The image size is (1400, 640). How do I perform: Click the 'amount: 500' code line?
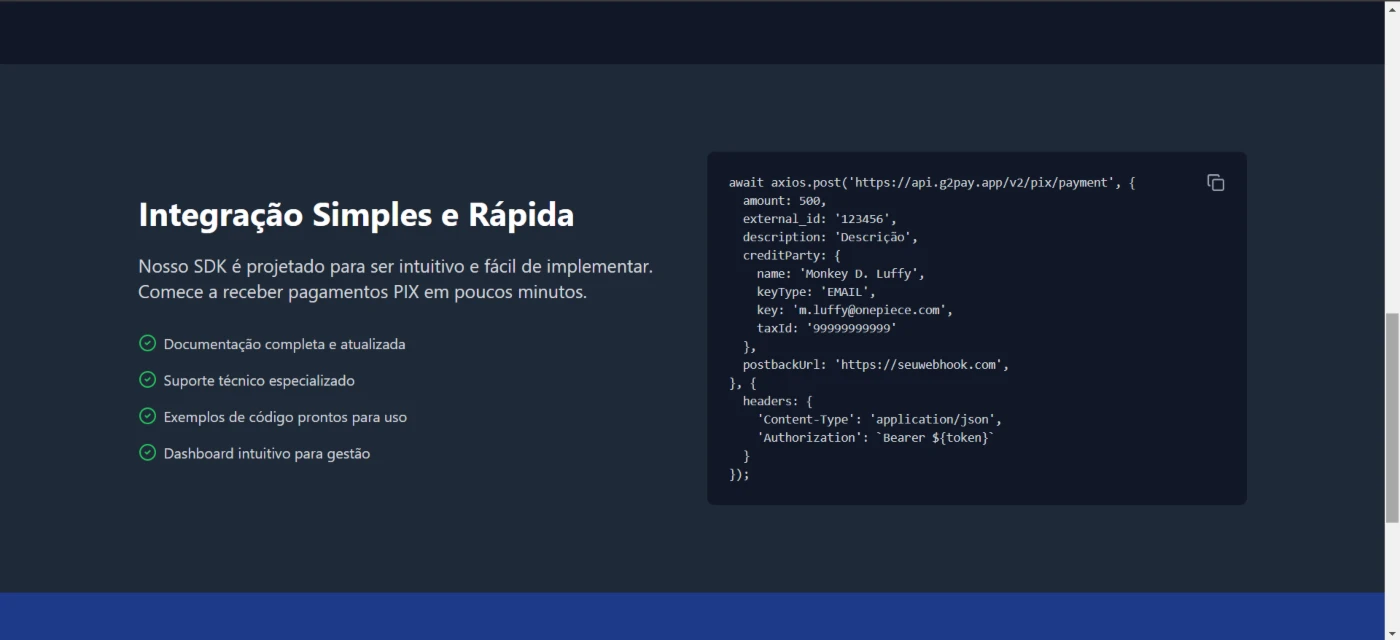(784, 201)
